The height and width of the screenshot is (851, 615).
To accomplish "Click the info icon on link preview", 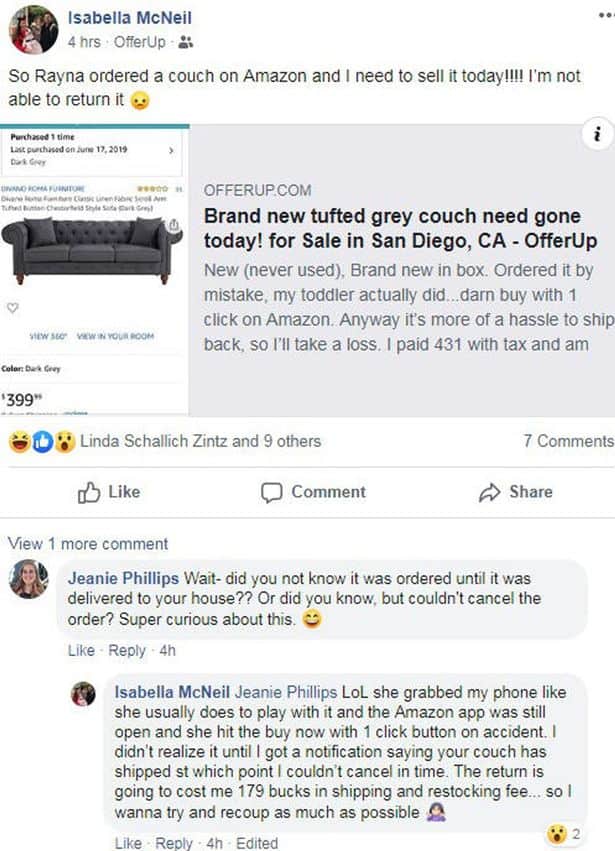I will click(x=596, y=136).
